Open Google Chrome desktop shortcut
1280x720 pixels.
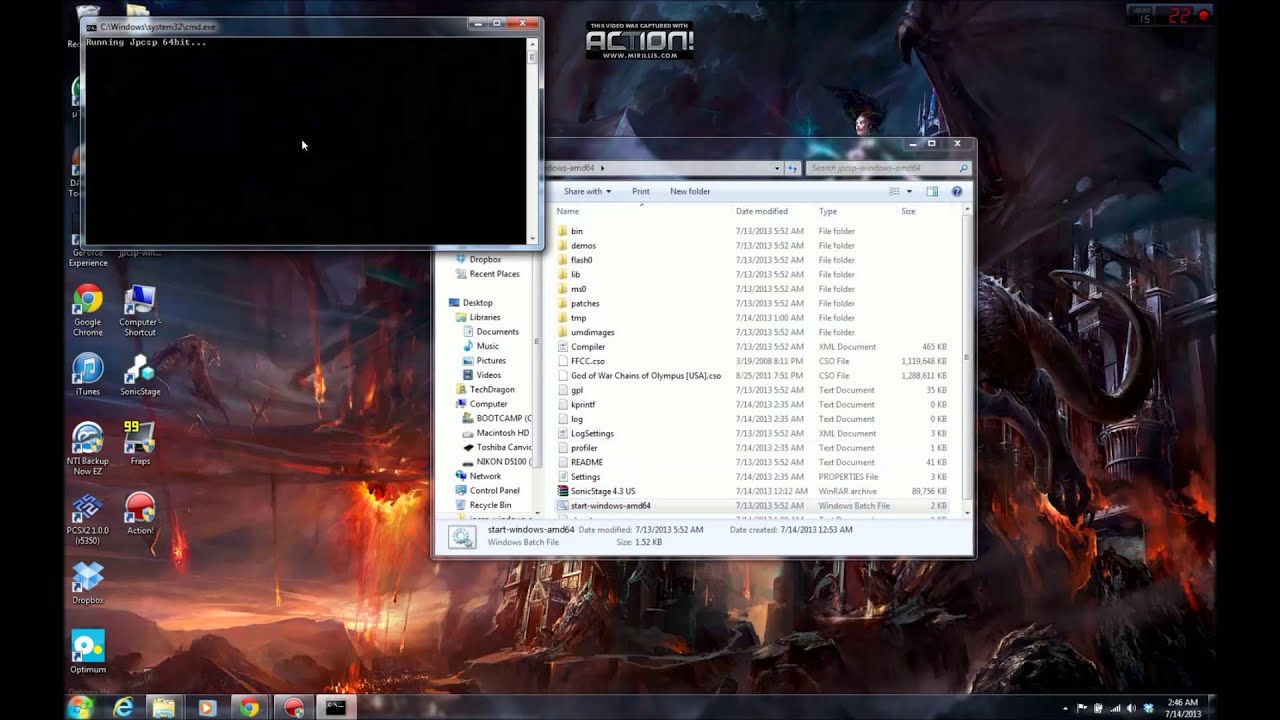[87, 309]
